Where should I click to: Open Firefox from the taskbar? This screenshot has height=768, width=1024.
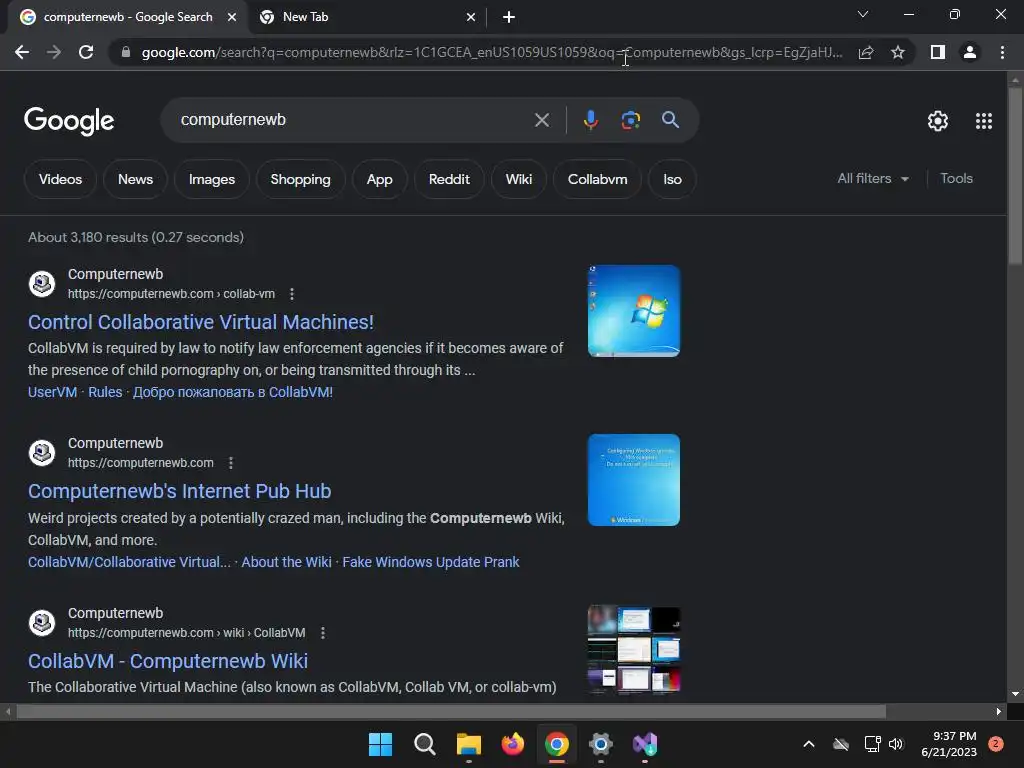click(x=513, y=744)
